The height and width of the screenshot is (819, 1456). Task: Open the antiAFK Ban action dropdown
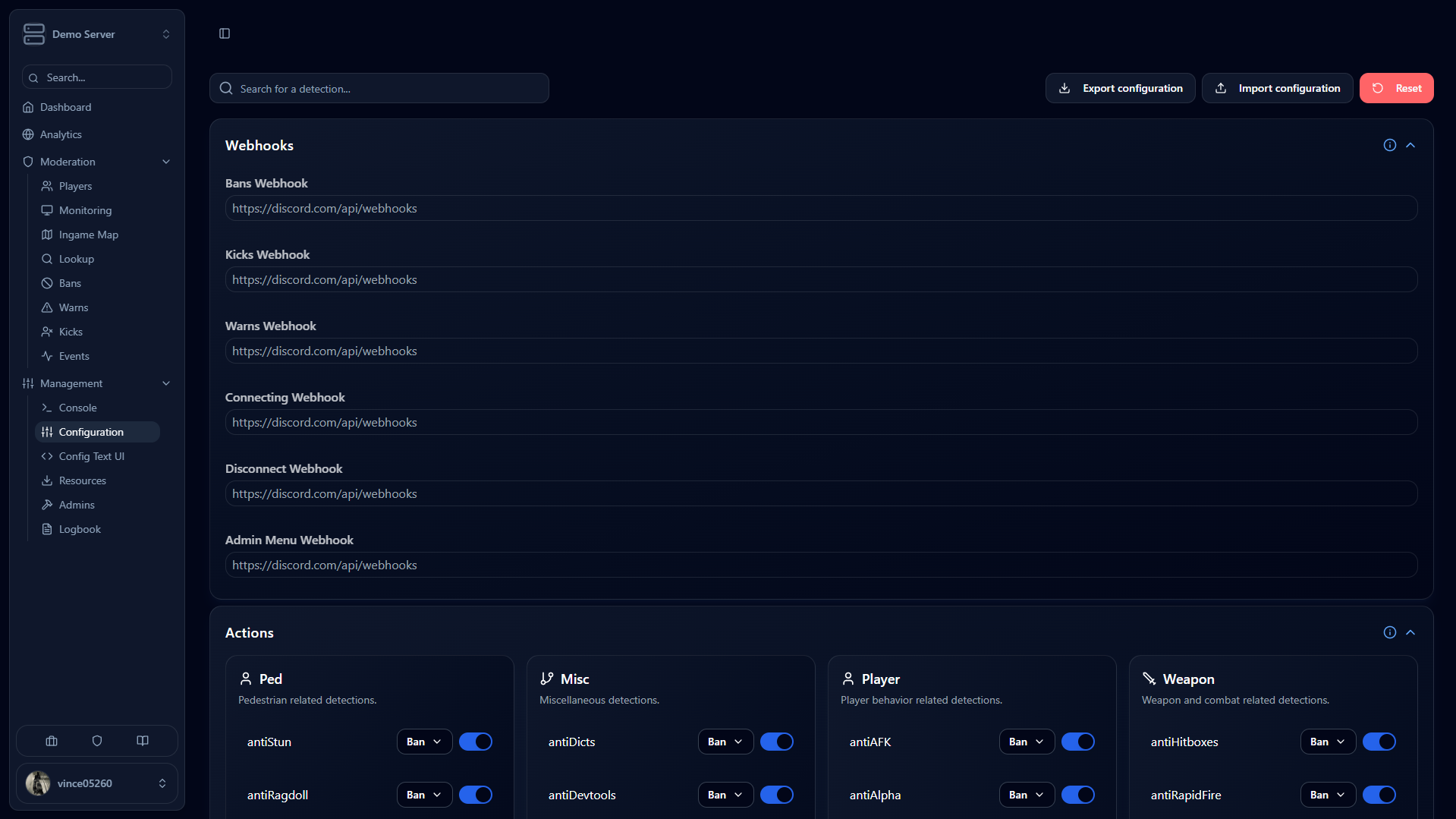pyautogui.click(x=1027, y=742)
